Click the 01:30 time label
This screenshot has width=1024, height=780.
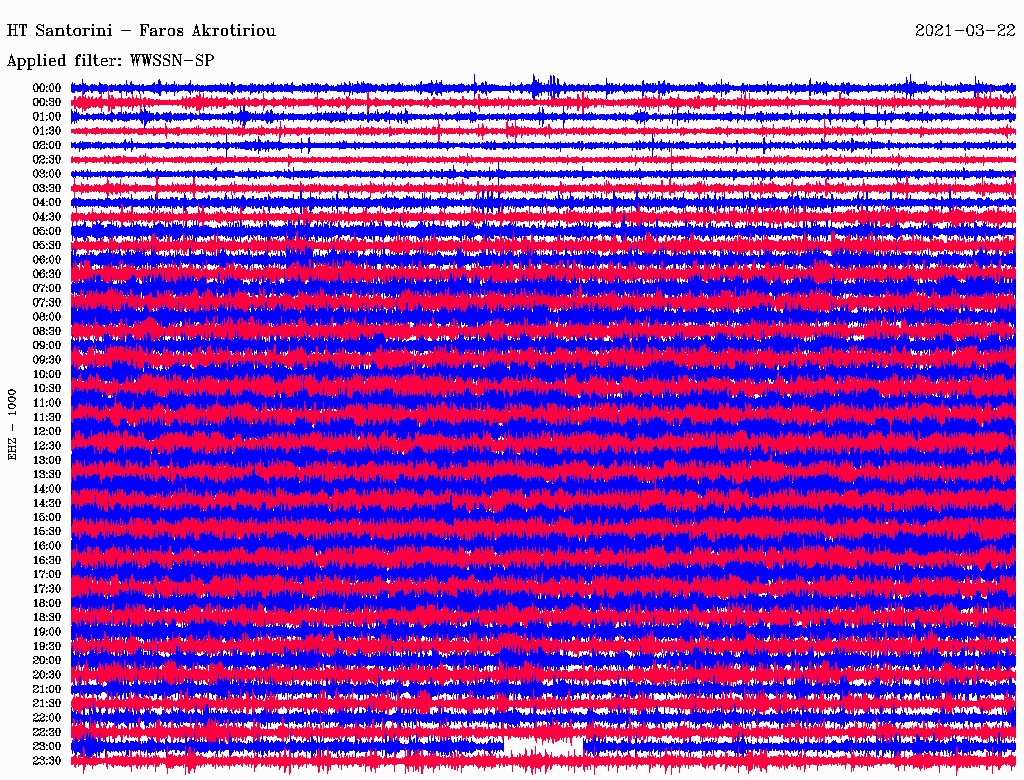click(47, 131)
